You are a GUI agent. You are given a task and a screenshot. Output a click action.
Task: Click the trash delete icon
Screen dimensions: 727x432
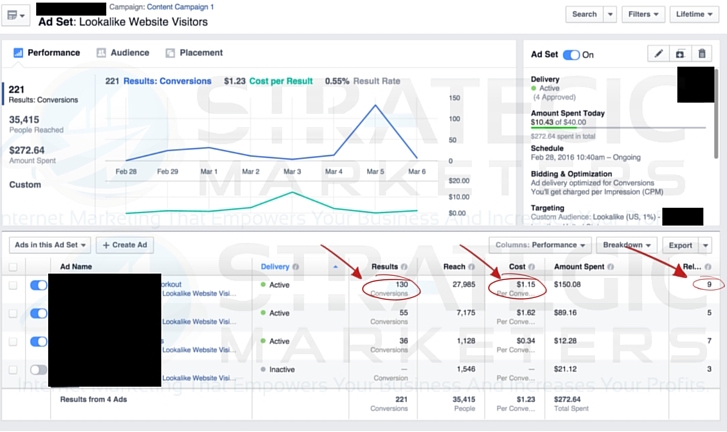[x=701, y=54]
